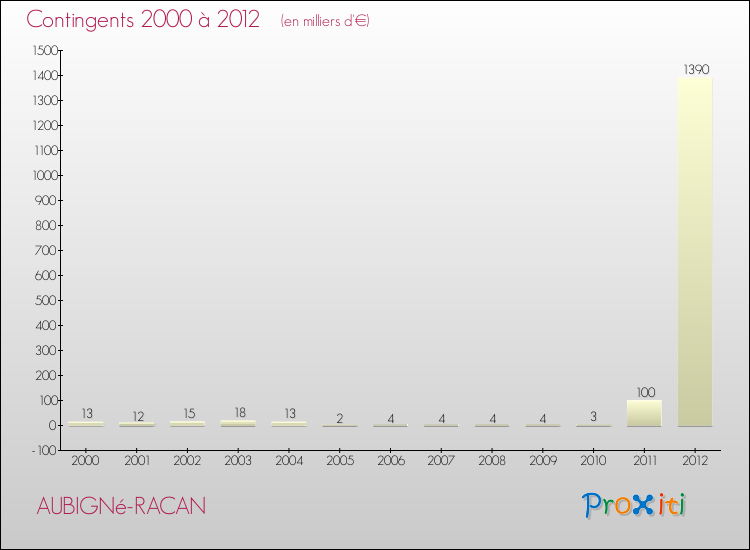Click the value 15 above 2002

coord(189,414)
